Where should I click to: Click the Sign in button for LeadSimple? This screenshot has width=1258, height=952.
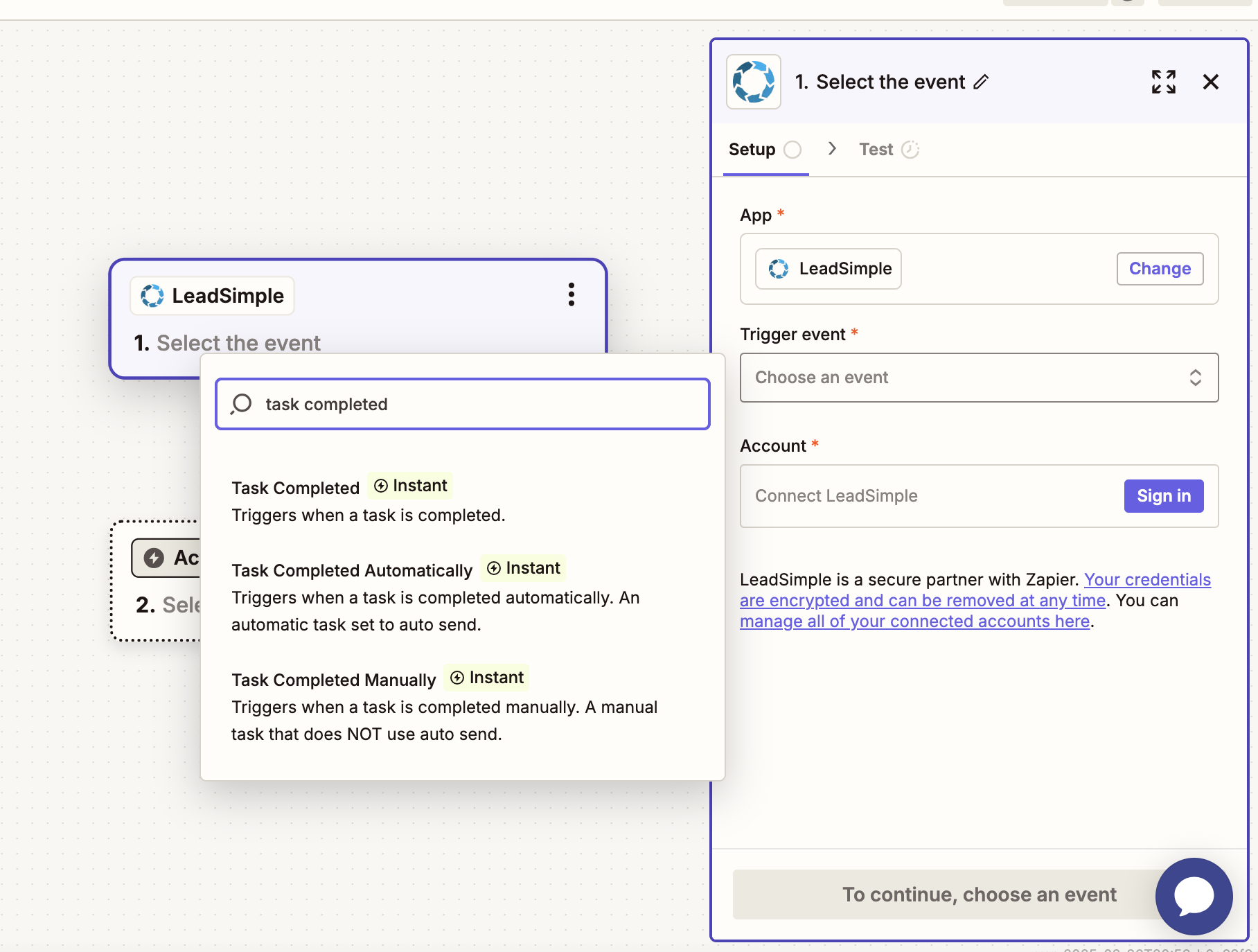1164,496
